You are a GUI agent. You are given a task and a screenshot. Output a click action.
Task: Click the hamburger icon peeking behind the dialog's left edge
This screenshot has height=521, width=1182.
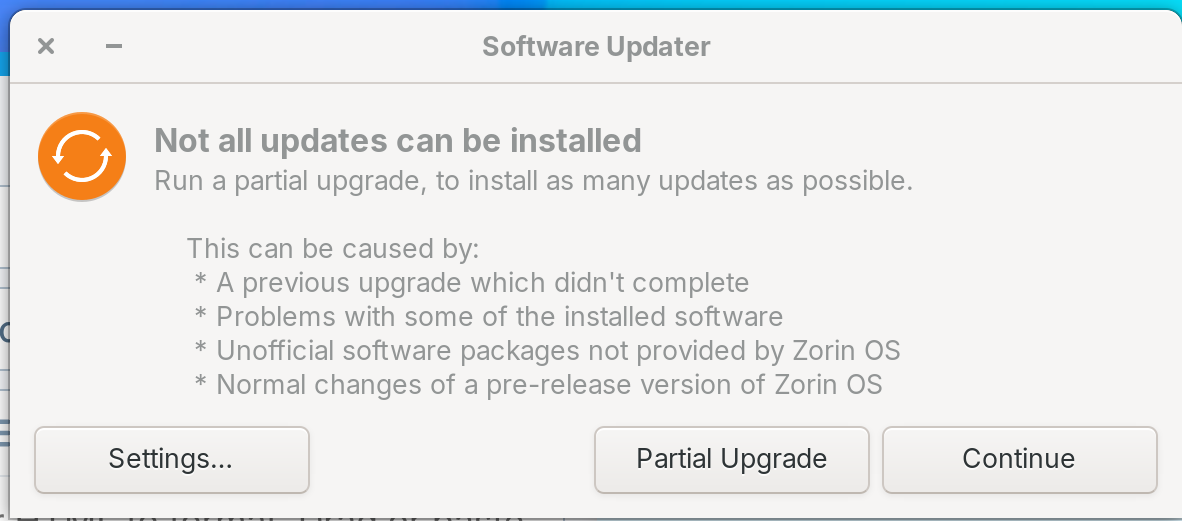[5, 433]
